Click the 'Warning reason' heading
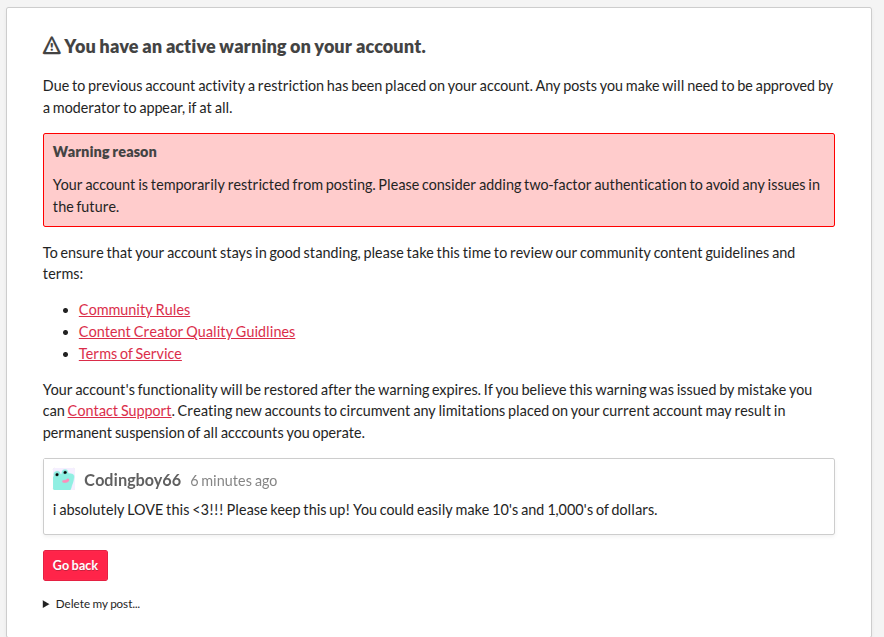The image size is (884, 637). 105,152
